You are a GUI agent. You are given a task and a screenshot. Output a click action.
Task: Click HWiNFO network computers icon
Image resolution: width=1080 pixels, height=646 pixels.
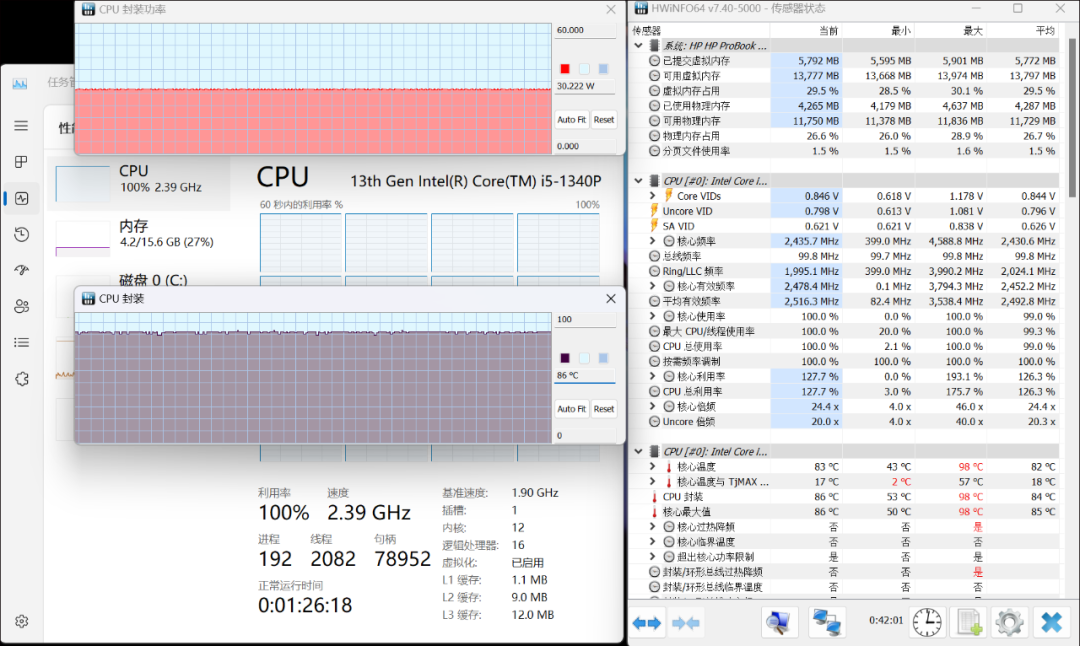click(x=826, y=622)
